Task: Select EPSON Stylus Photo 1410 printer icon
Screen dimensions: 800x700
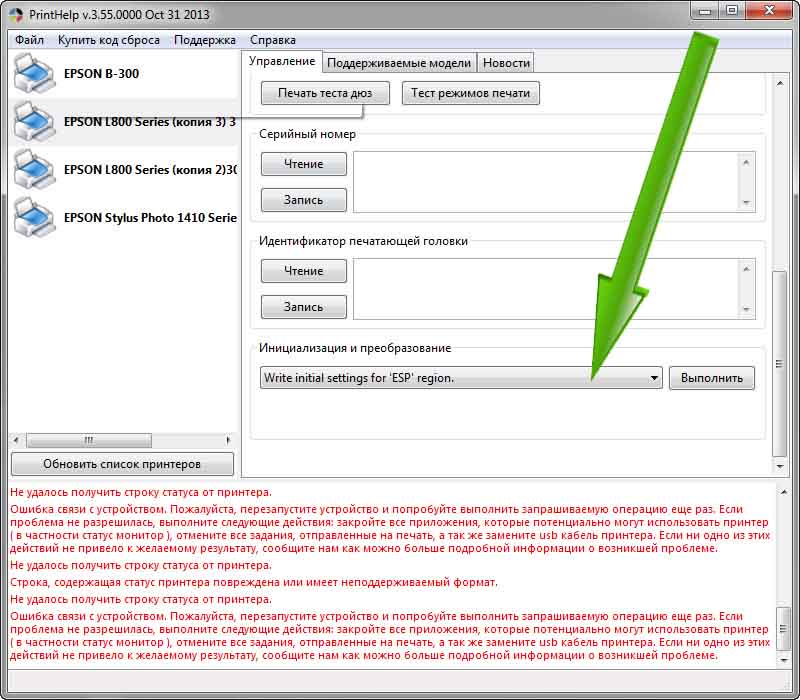Action: (34, 217)
